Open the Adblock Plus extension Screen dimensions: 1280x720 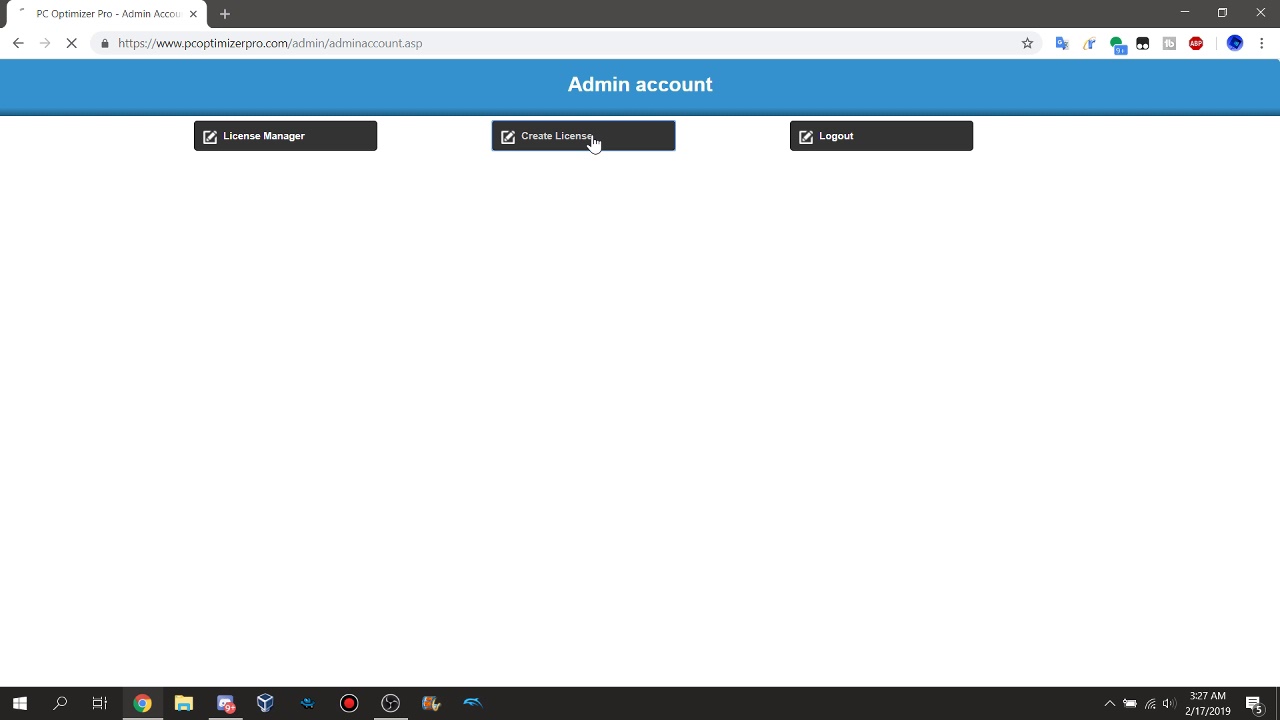(1196, 43)
